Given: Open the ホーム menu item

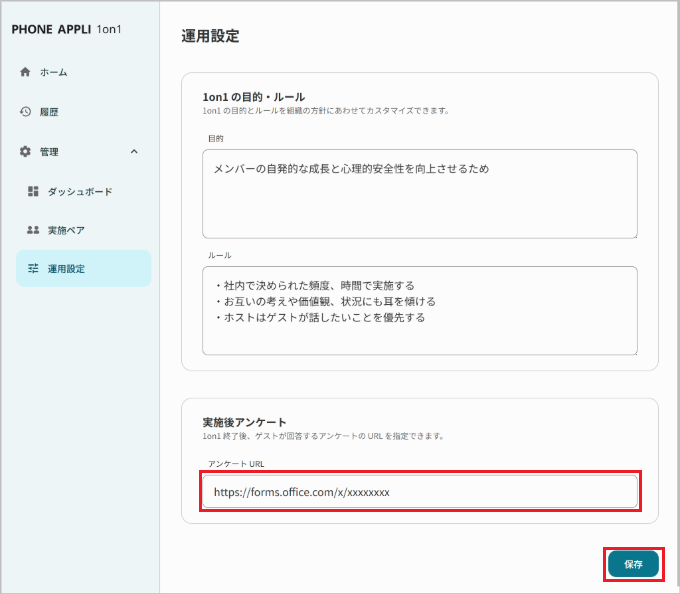Looking at the screenshot, I should (53, 72).
